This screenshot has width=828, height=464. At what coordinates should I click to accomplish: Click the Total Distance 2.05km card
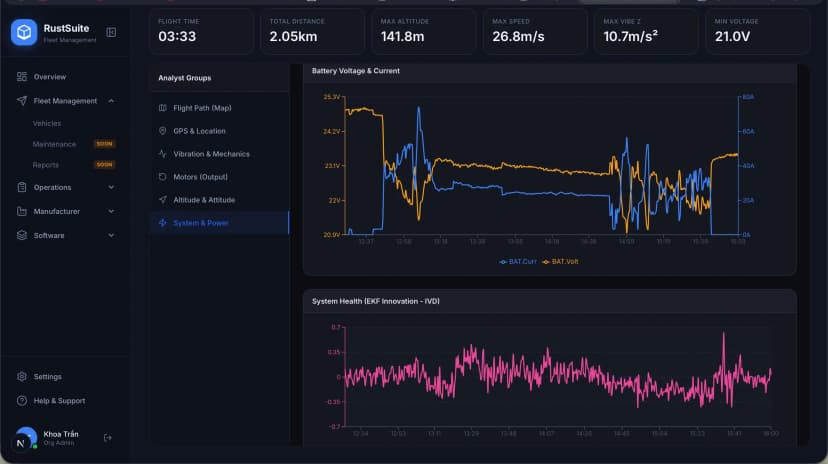pyautogui.click(x=313, y=32)
